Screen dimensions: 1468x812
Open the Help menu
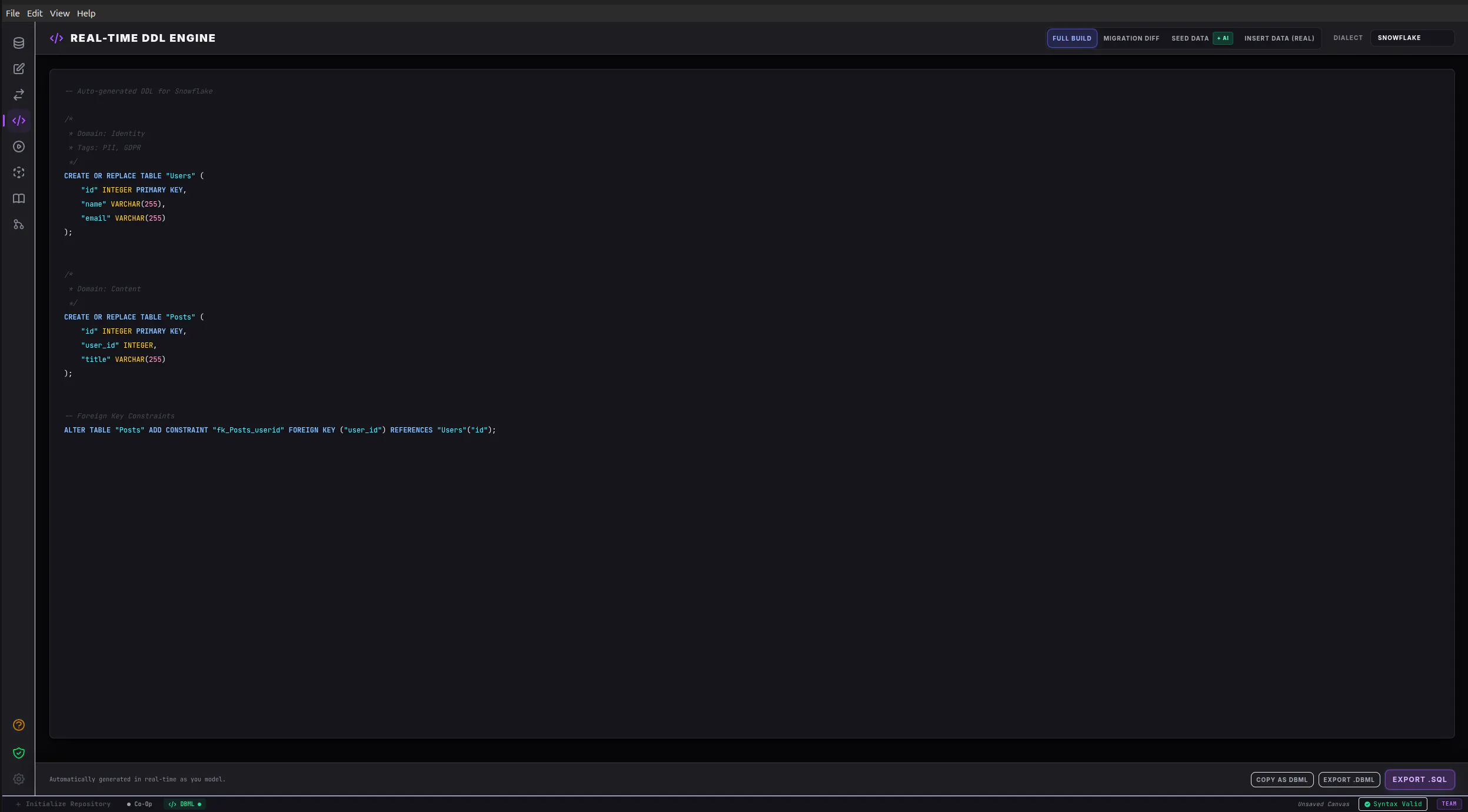pos(86,13)
